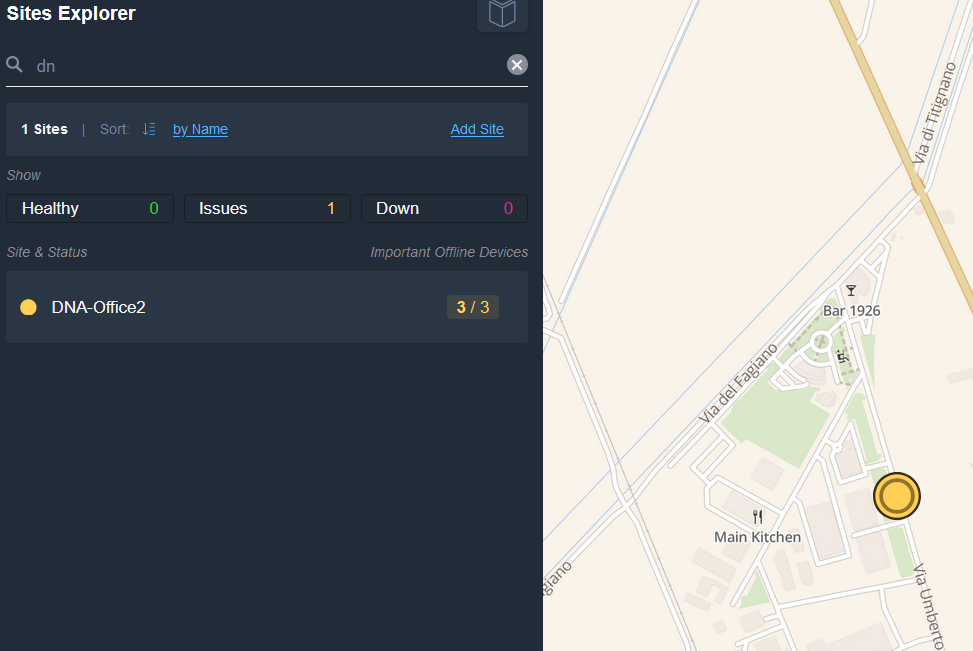Select the yellow site marker on the map
Screen dimensions: 973x651
(x=896, y=496)
